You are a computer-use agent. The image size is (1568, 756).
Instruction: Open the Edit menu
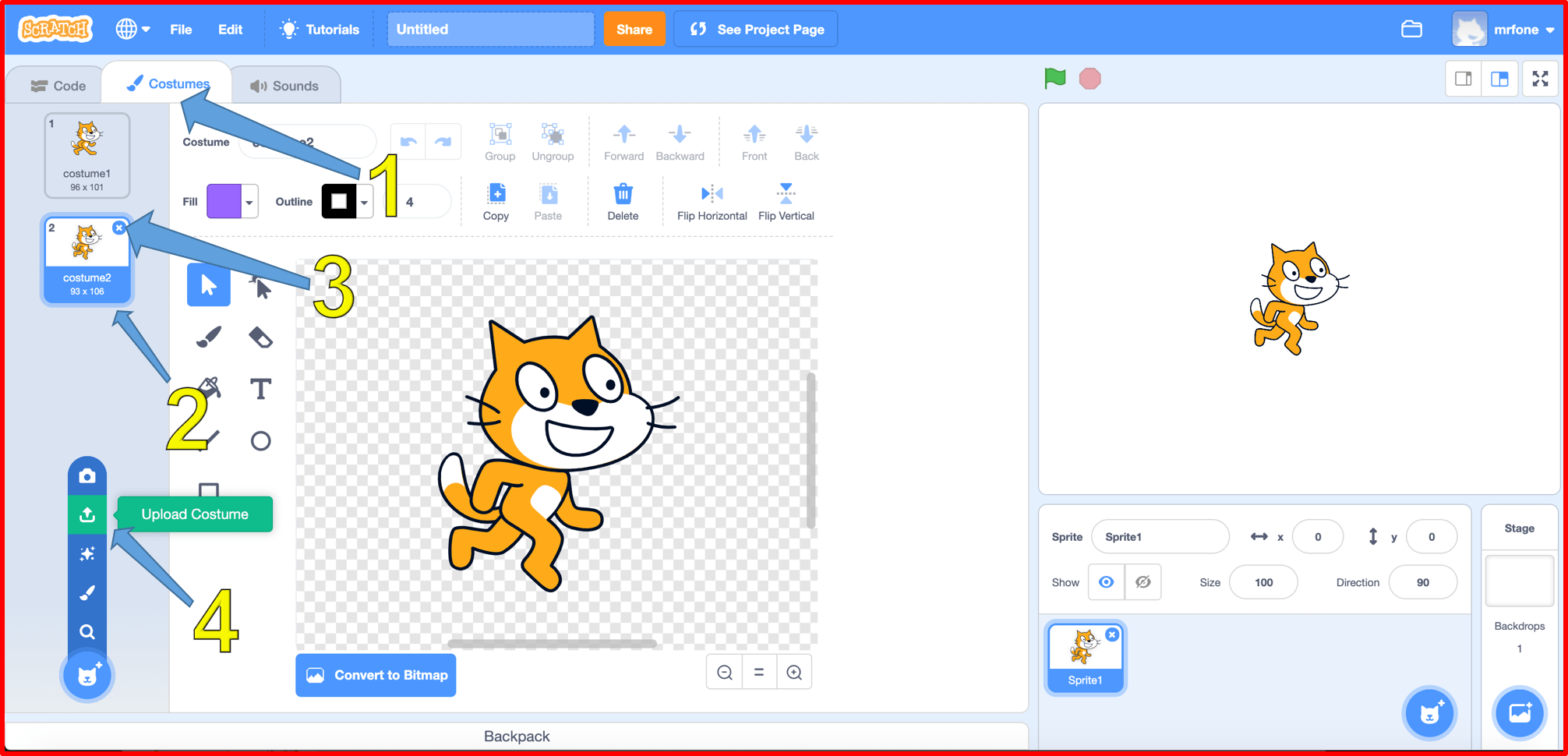pyautogui.click(x=230, y=30)
